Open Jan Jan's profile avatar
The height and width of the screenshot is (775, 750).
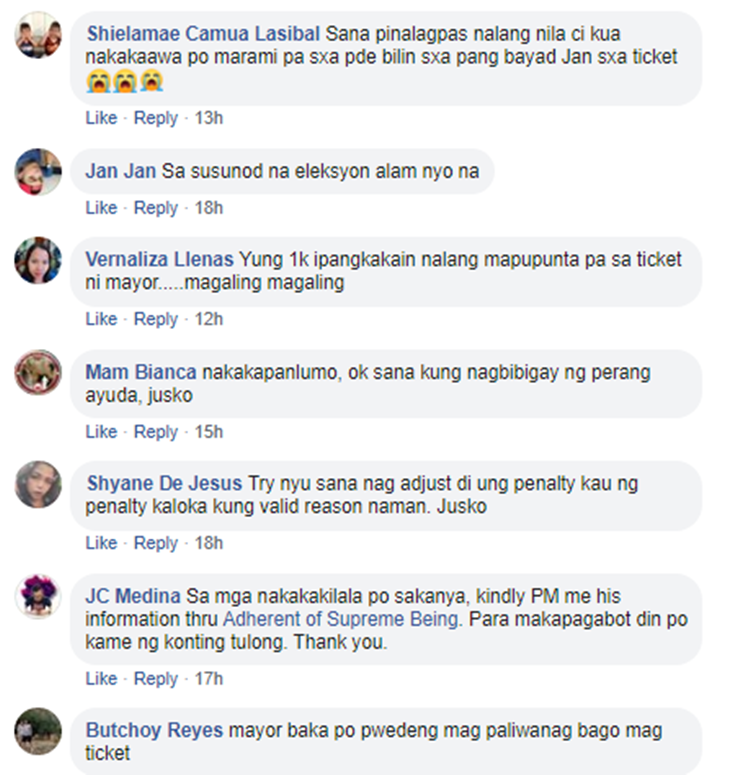pos(38,172)
